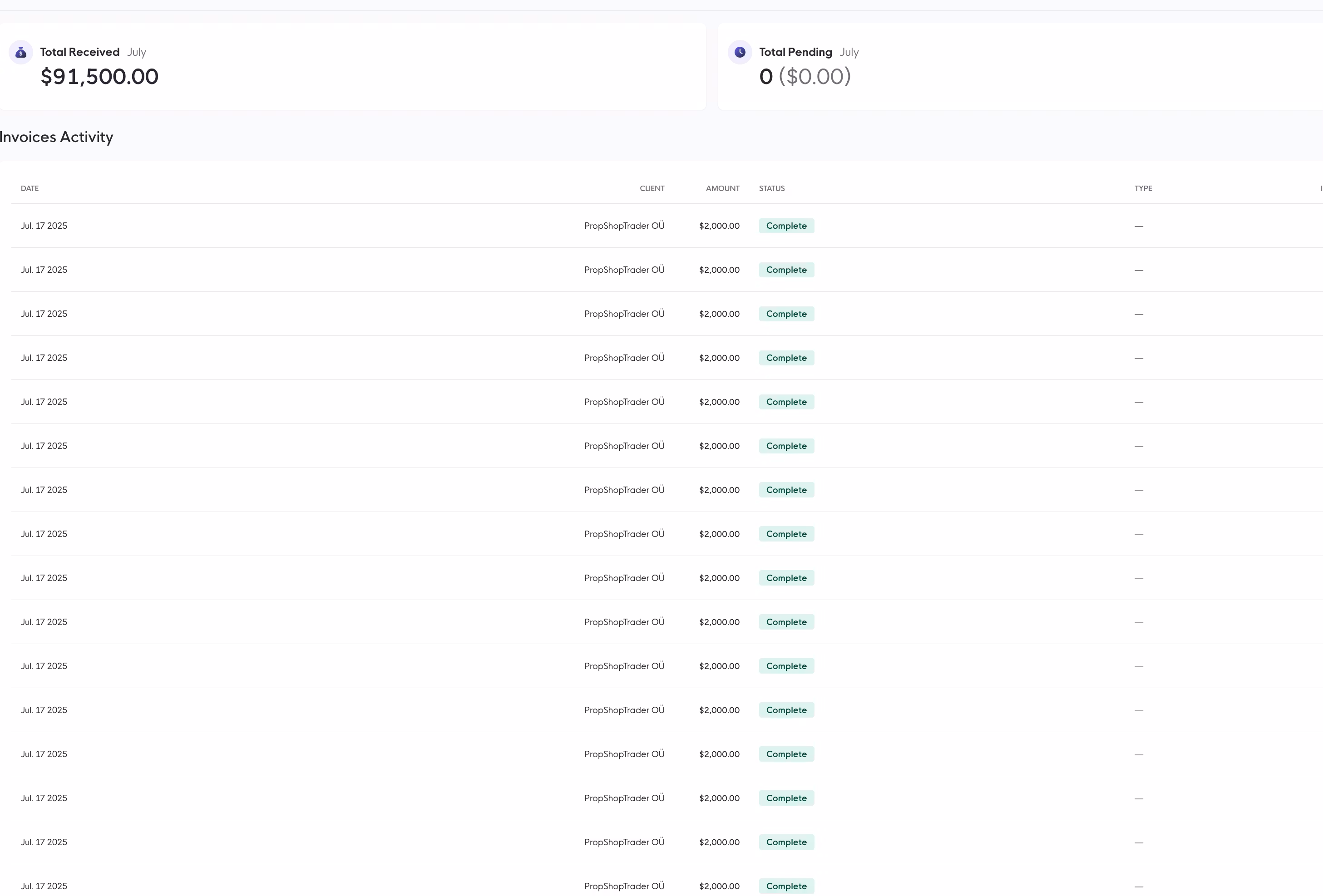Click the Invoices Activity heading
The height and width of the screenshot is (896, 1323).
pos(56,137)
